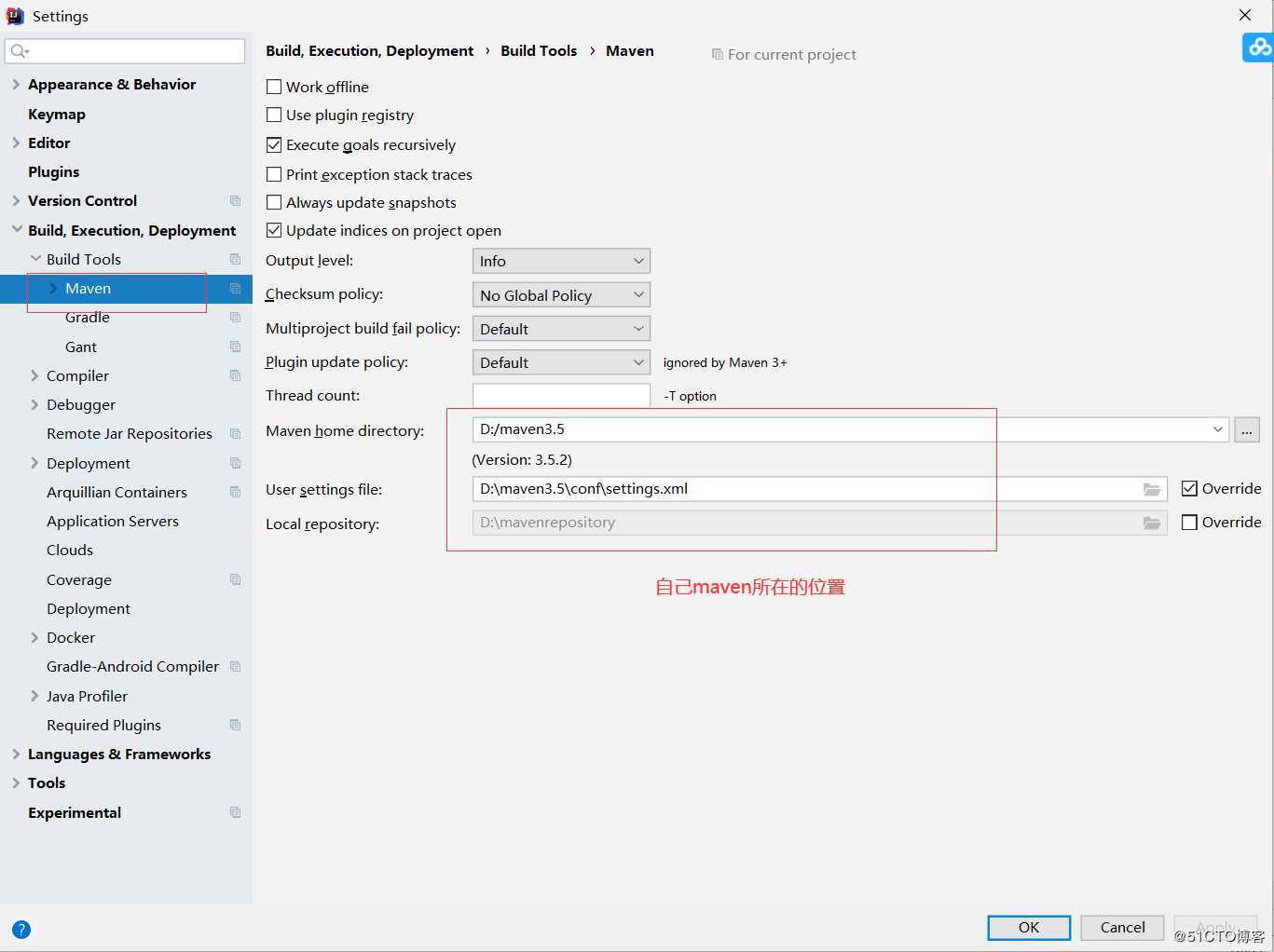This screenshot has height=952, width=1274.
Task: Click the OK button
Action: [1029, 927]
